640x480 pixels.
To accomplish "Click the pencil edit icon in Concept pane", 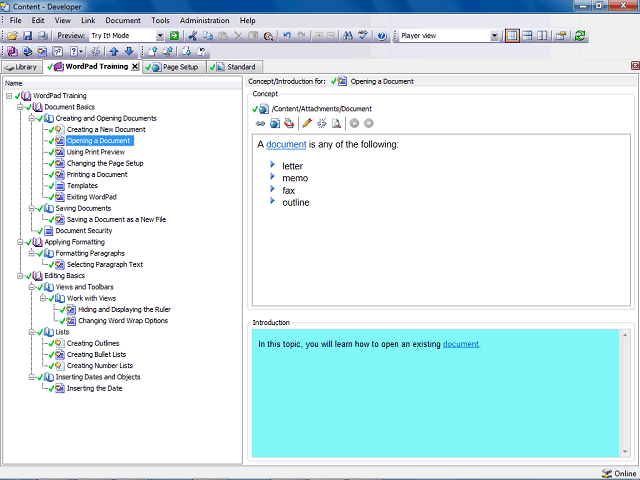I will [x=307, y=123].
